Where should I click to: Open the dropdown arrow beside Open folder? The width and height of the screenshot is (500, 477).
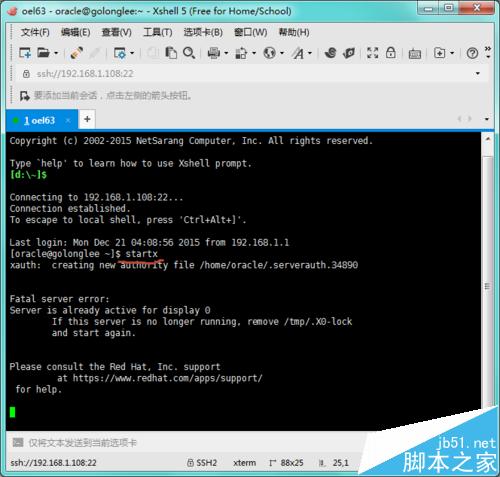56,53
